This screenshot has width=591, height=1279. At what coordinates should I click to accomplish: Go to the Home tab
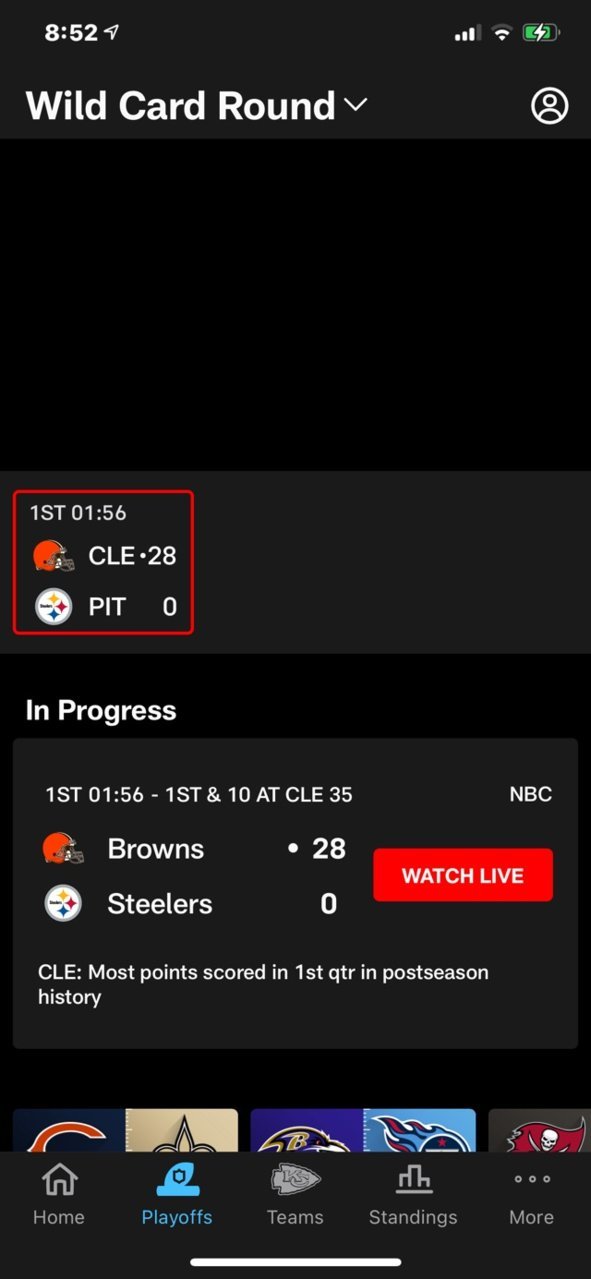click(x=59, y=1194)
